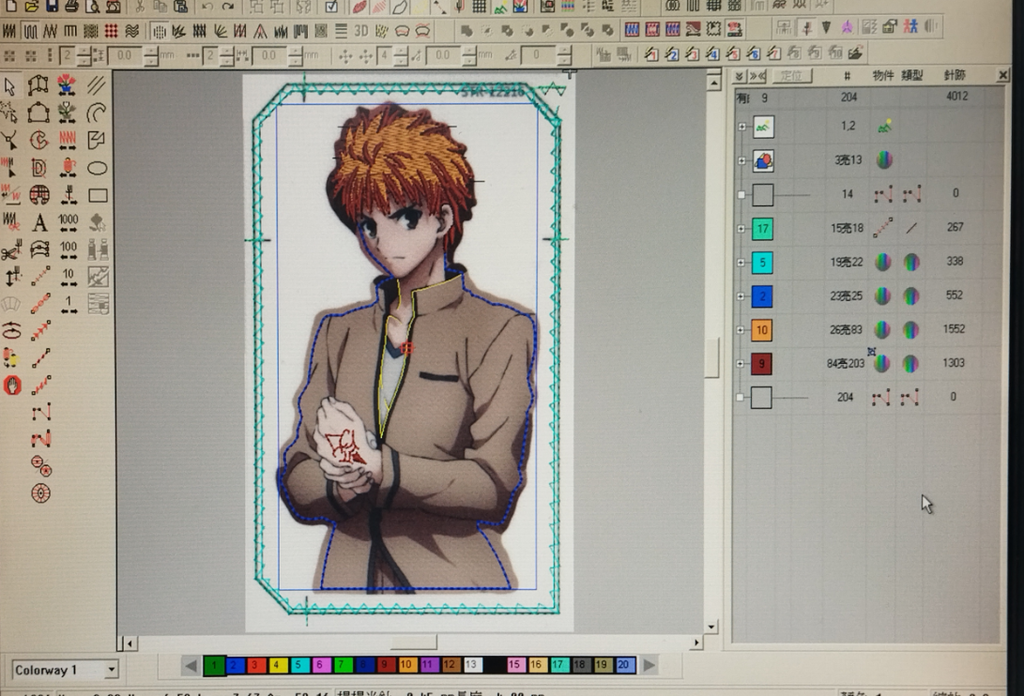
Task: Click the grid display icon
Action: pos(479,7)
